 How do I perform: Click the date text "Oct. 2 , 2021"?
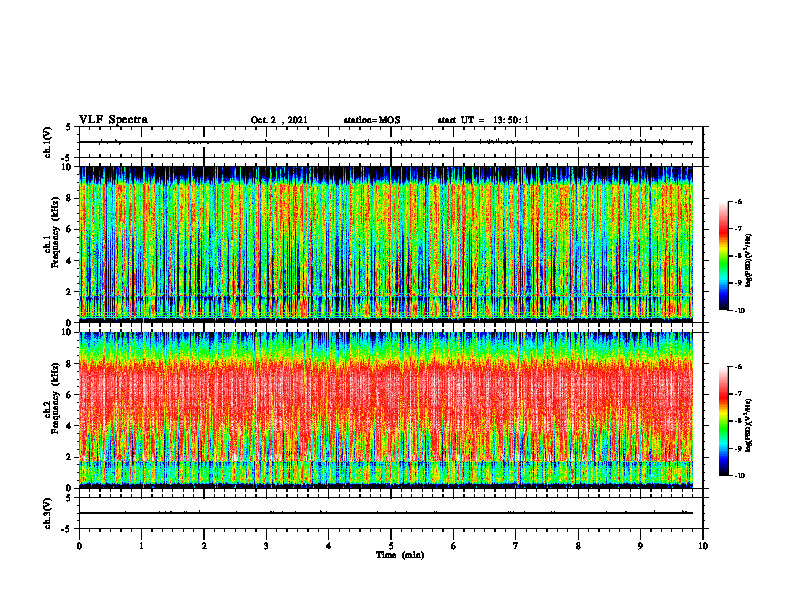pos(279,120)
